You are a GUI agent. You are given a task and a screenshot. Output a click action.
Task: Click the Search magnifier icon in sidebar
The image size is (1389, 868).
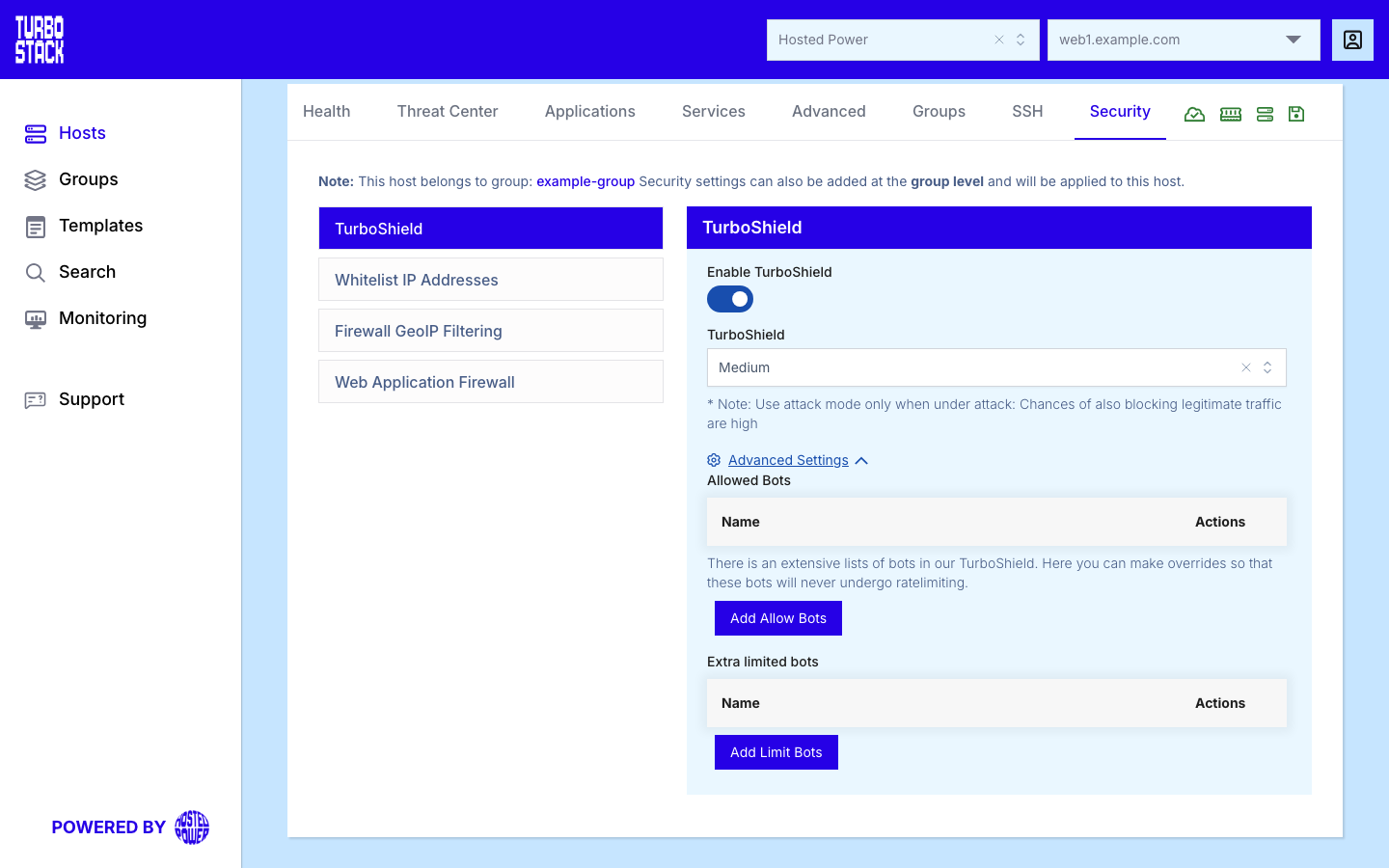[36, 273]
